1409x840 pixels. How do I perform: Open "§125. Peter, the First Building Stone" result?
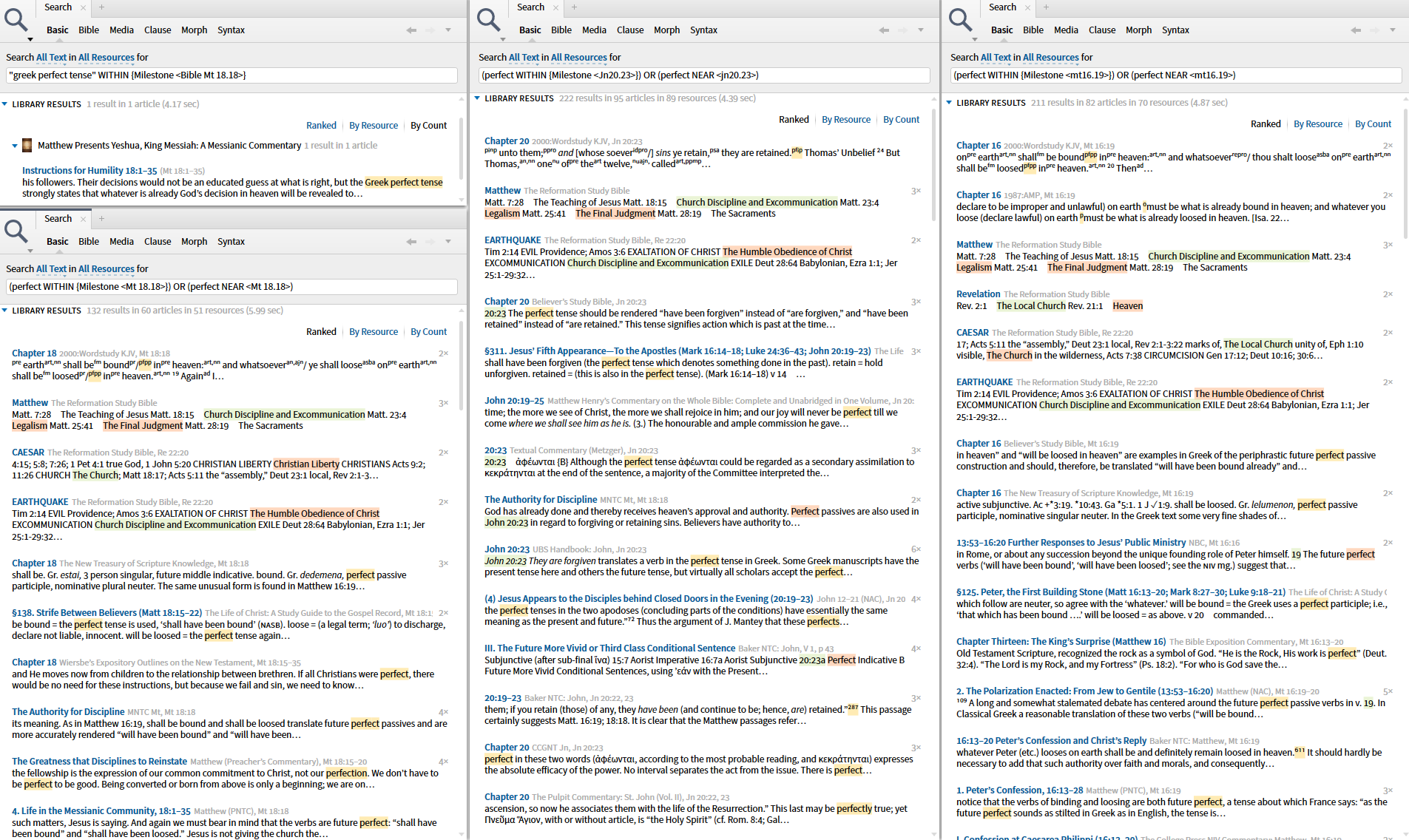pyautogui.click(x=1121, y=592)
